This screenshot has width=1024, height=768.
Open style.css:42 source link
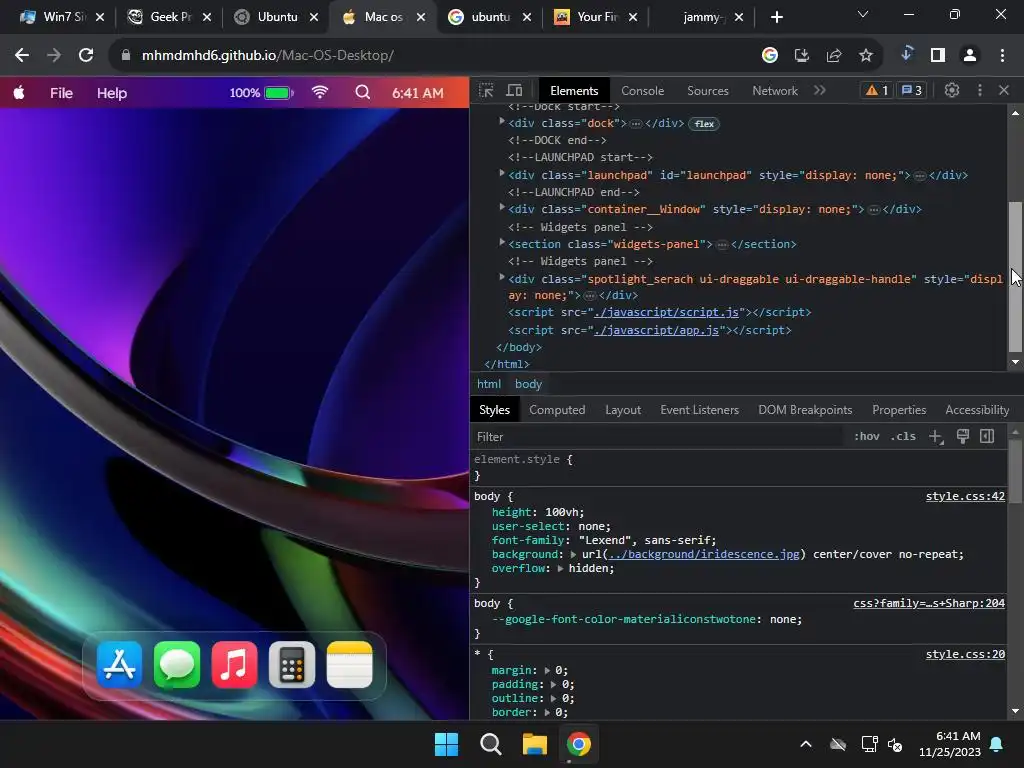coord(965,496)
